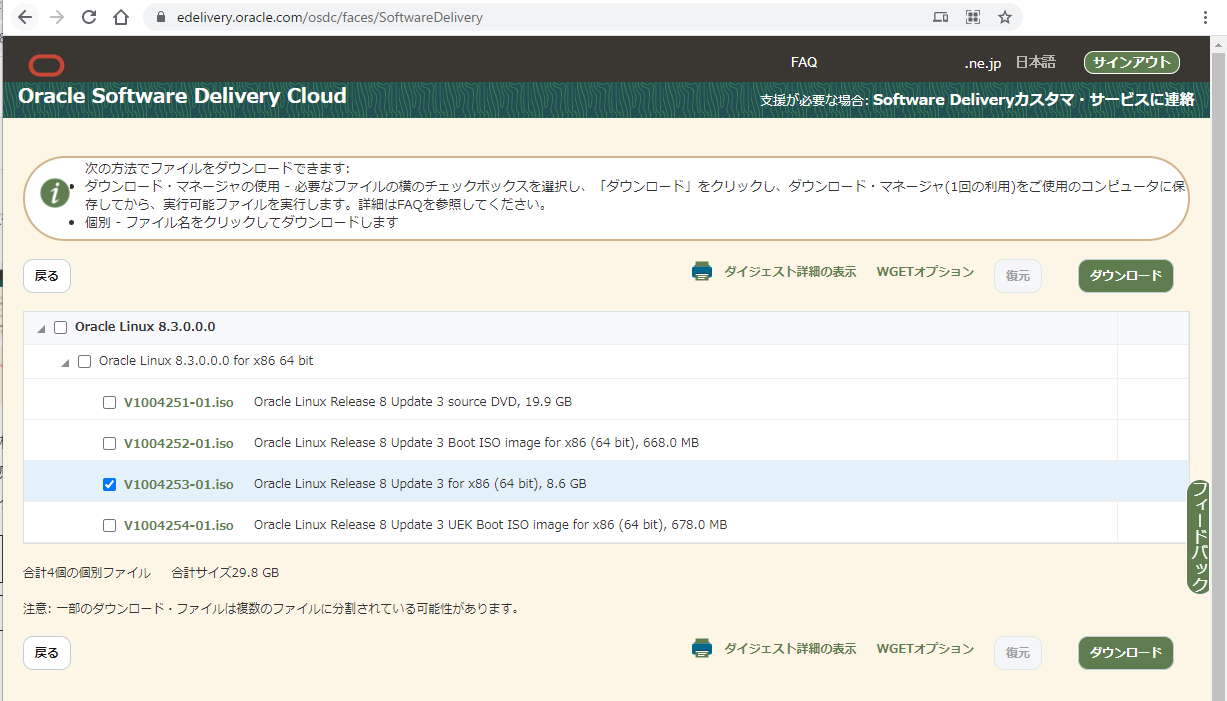
Task: Open the フィードバック side tab
Action: click(1198, 537)
